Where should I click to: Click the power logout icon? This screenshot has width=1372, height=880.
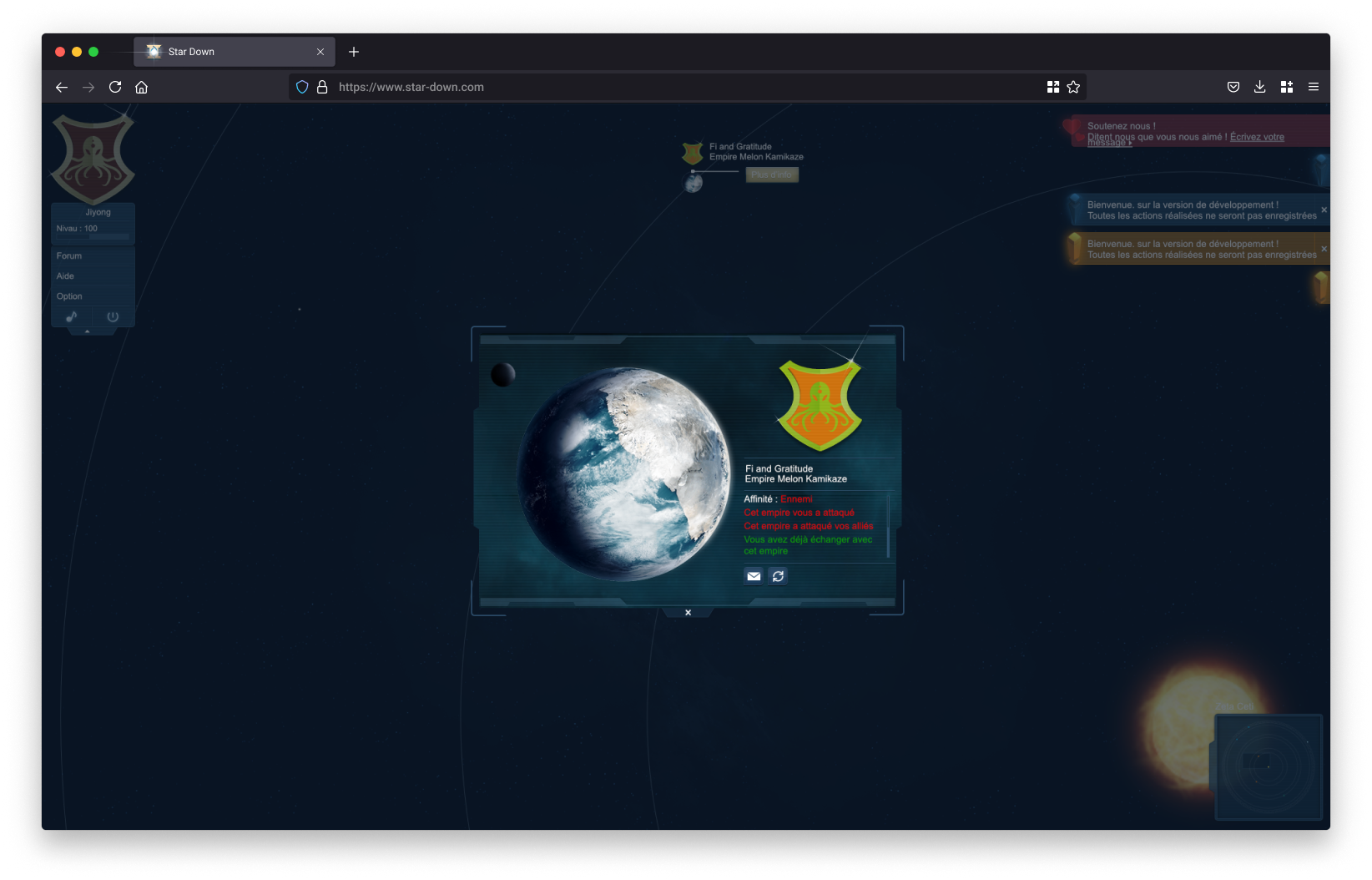pos(113,317)
